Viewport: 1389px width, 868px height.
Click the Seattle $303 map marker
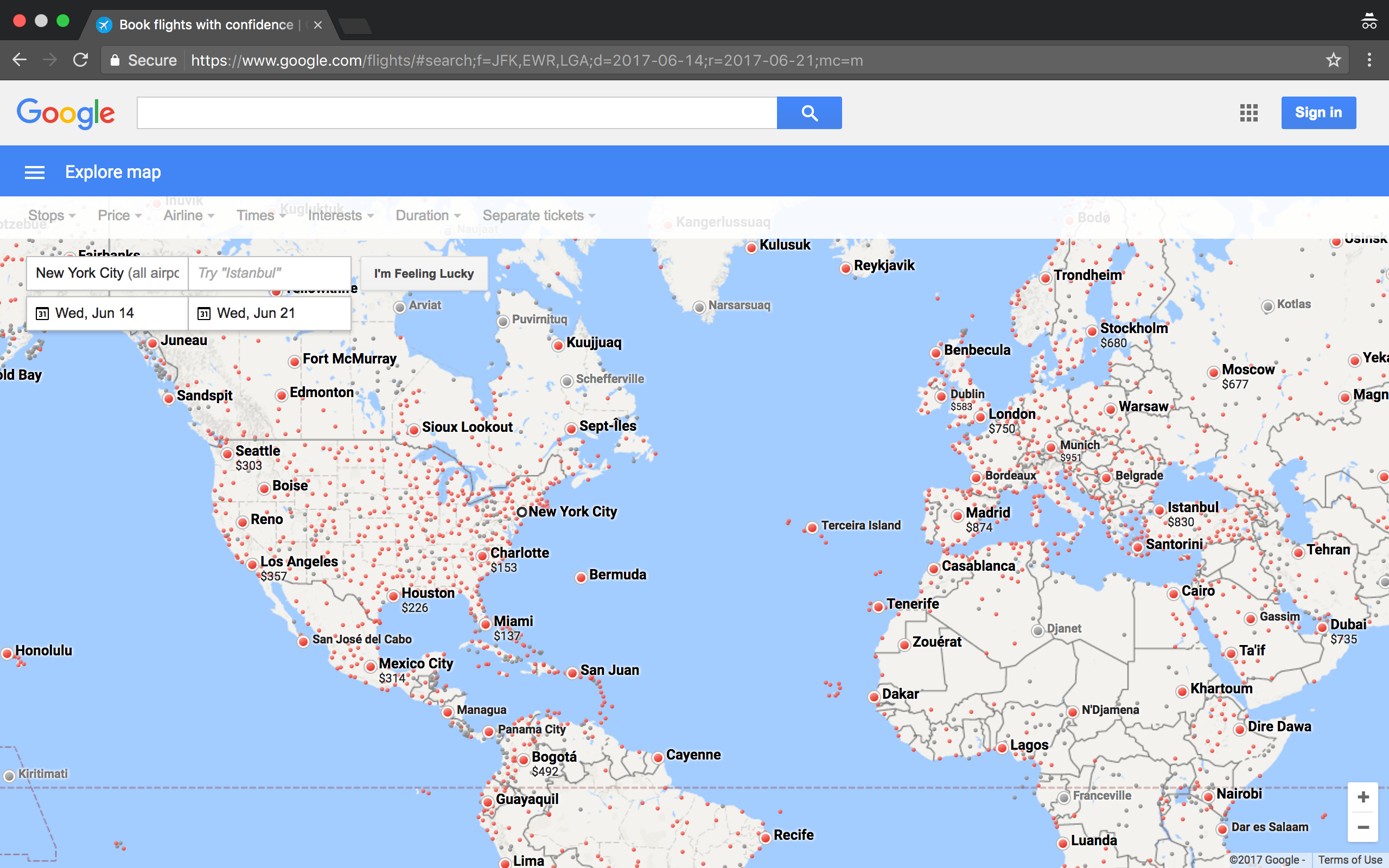pyautogui.click(x=227, y=454)
